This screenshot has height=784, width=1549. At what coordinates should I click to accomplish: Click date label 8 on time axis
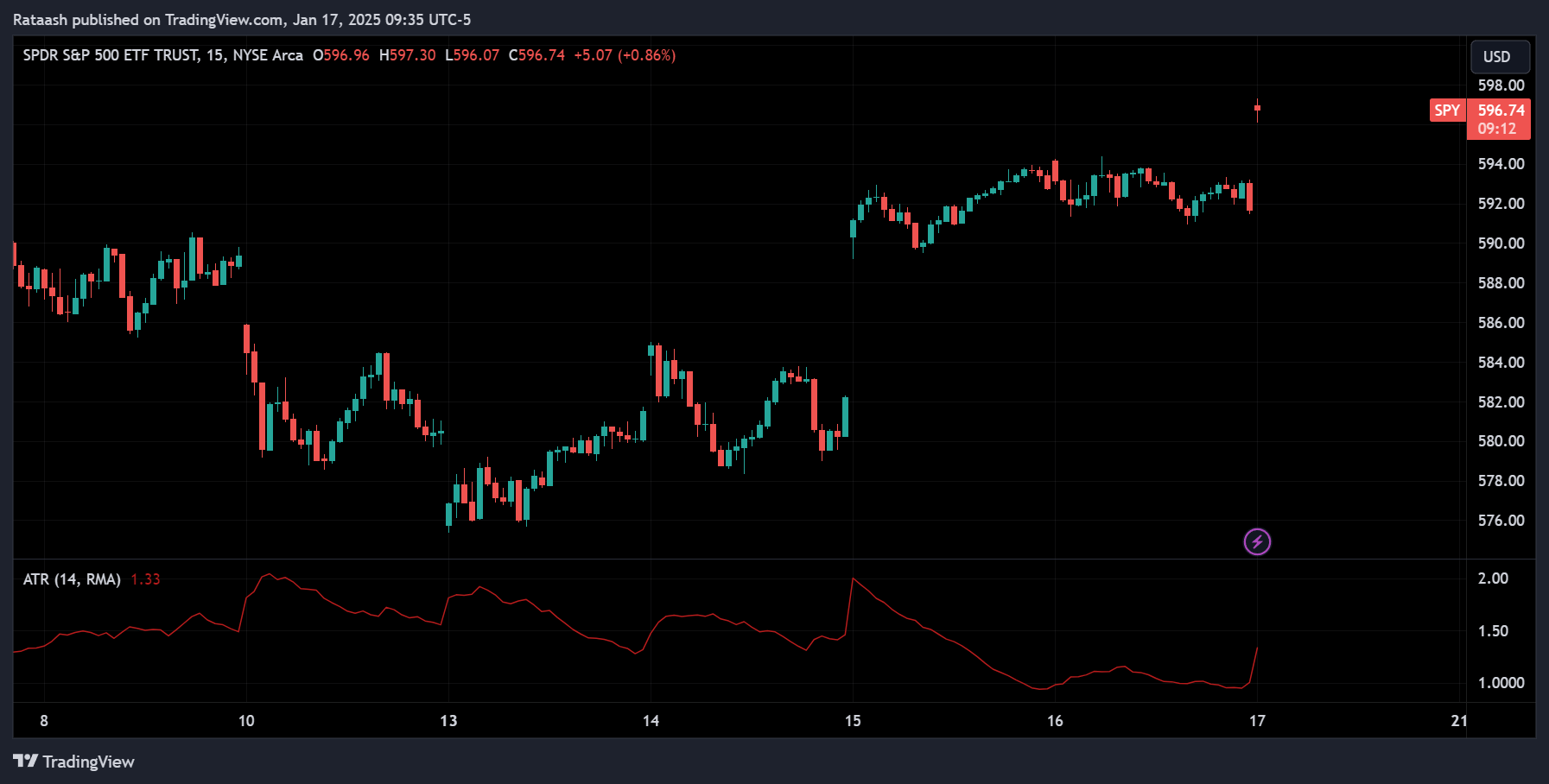[44, 721]
